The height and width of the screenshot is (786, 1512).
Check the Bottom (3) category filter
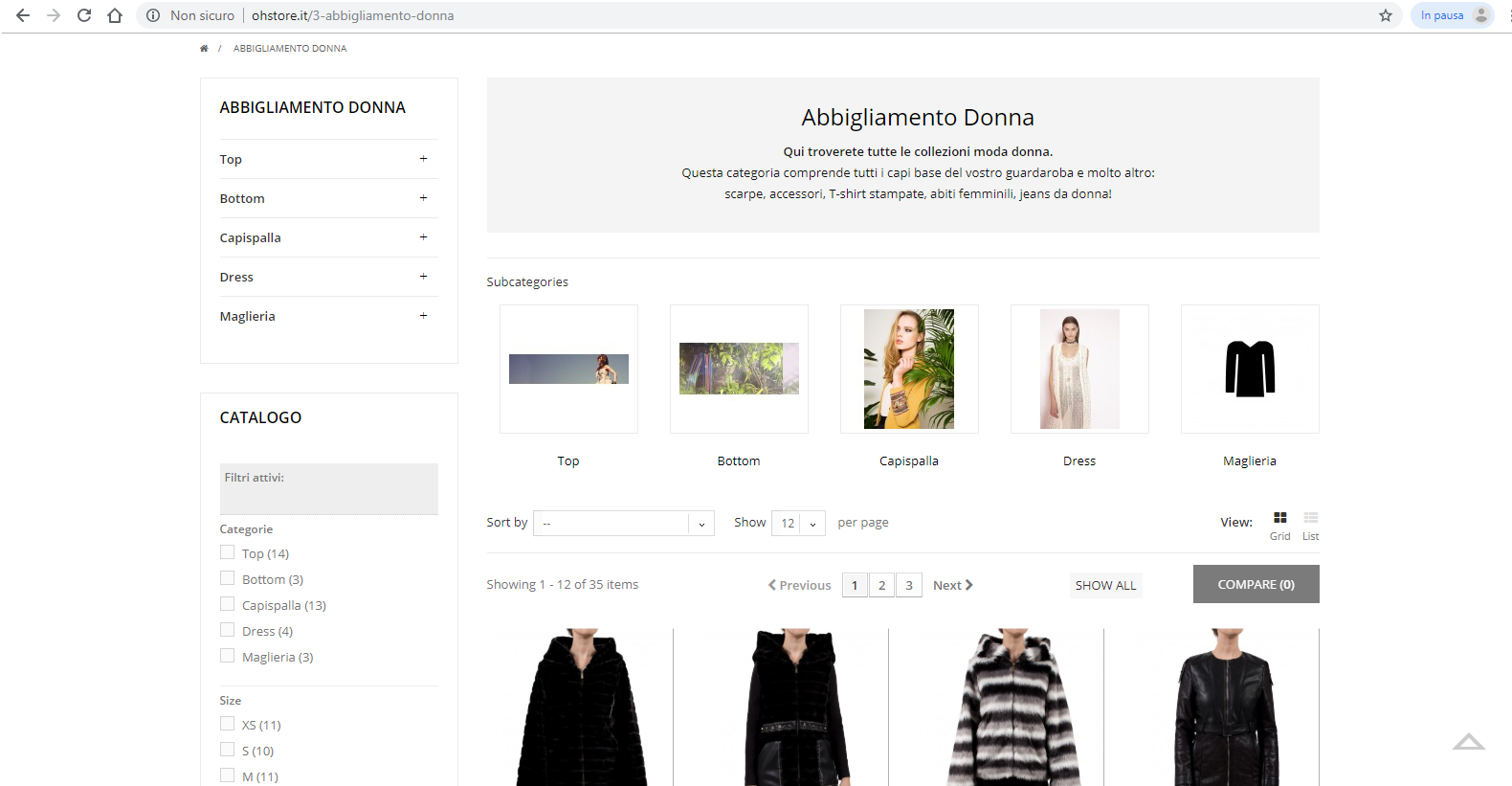pyautogui.click(x=227, y=578)
